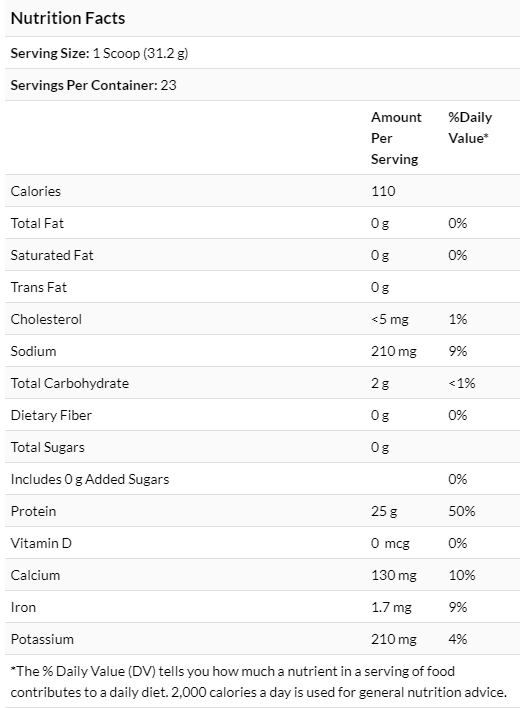The height and width of the screenshot is (708, 522).
Task: Click the Trans Fat label
Action: pyautogui.click(x=38, y=287)
